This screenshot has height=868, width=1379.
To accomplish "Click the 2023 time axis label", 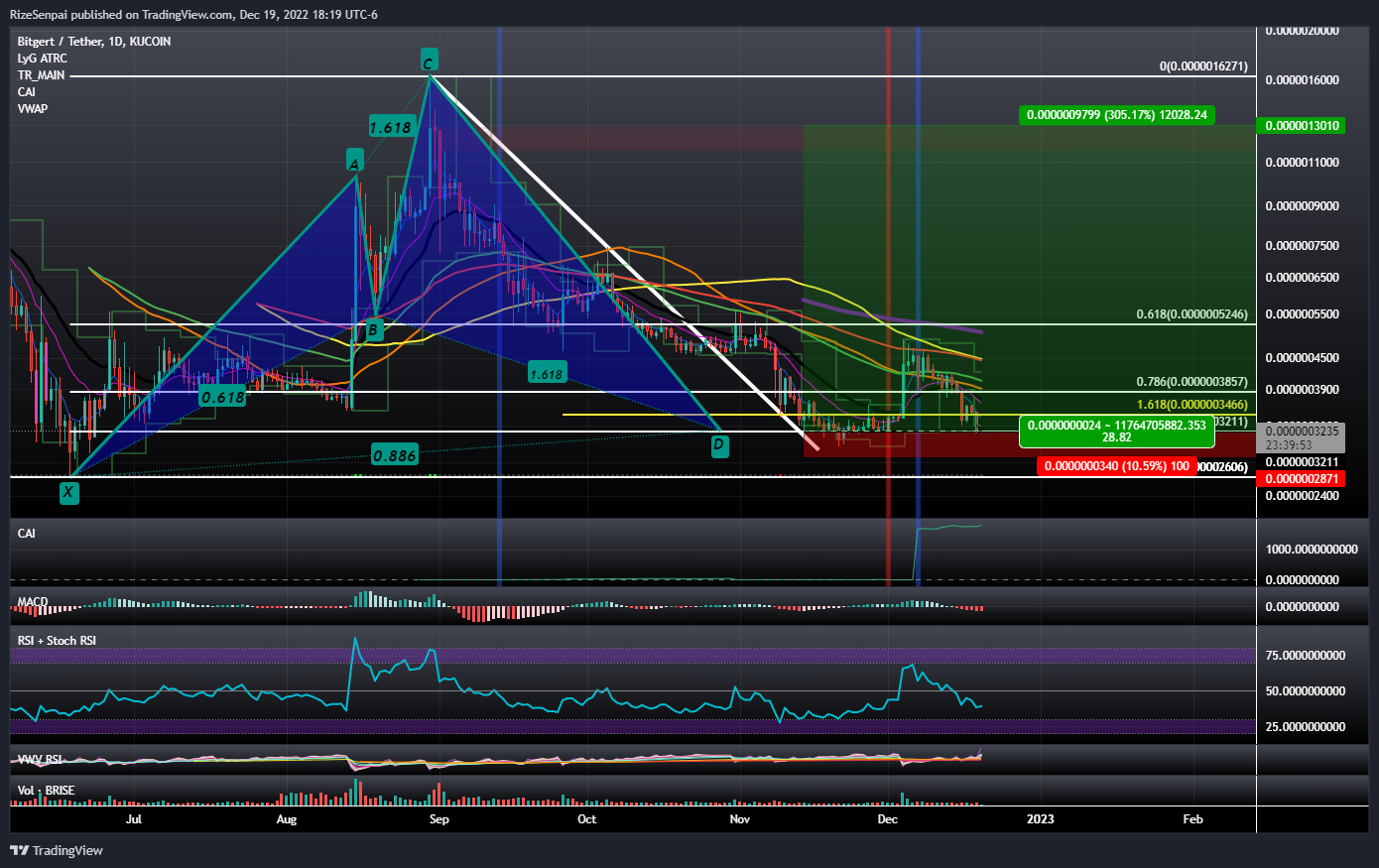I will (x=1041, y=819).
